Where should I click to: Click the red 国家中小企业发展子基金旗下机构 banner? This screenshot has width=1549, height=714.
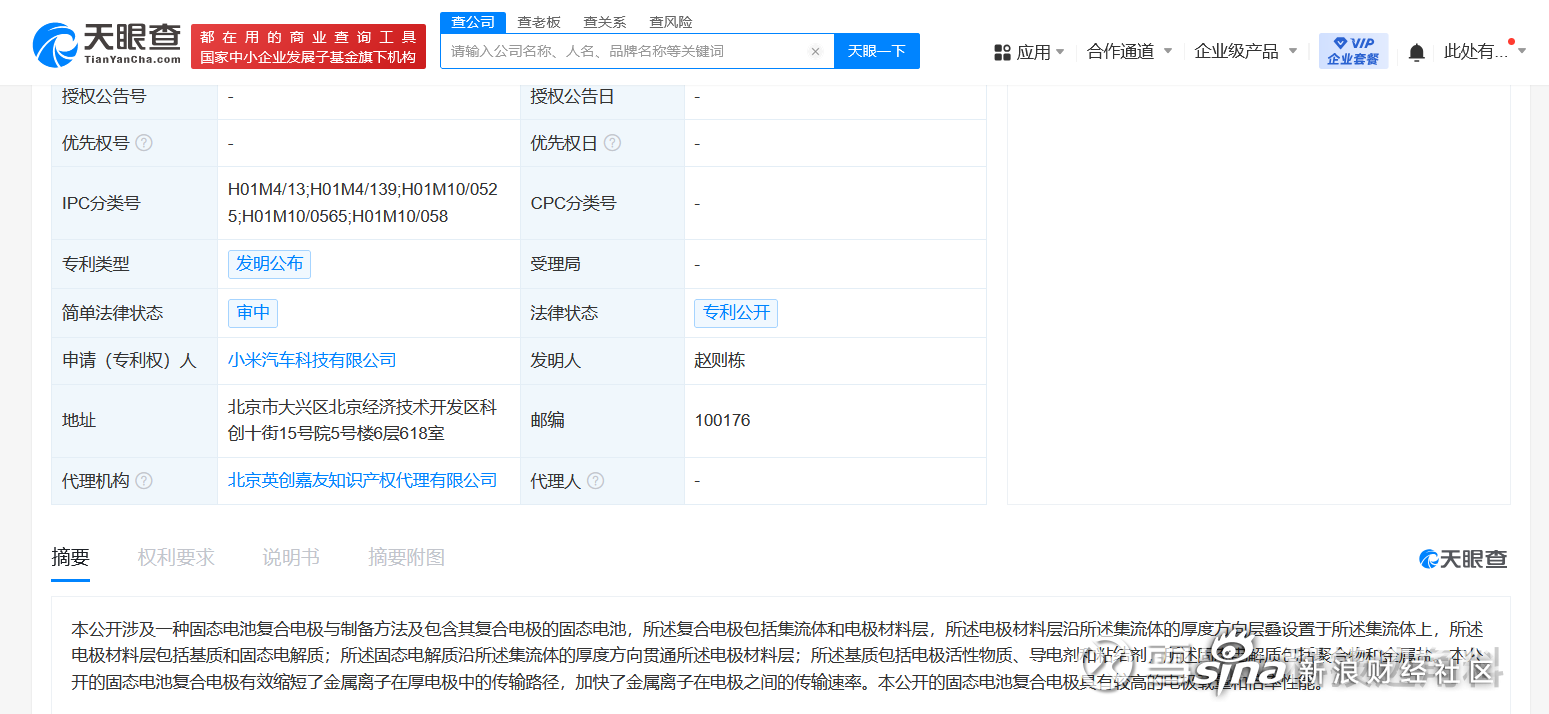point(308,47)
